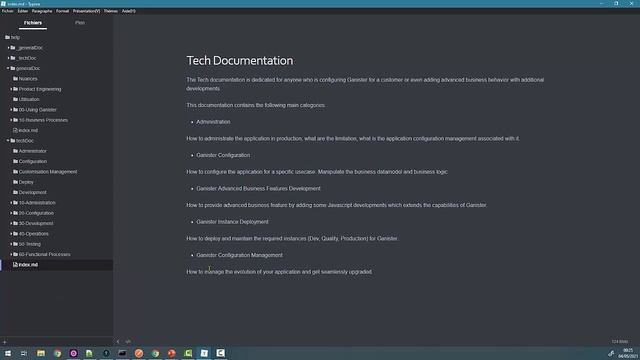Expand the 50-Testing folder arrow
Screen dimensions: 640x360
pyautogui.click(x=11, y=244)
